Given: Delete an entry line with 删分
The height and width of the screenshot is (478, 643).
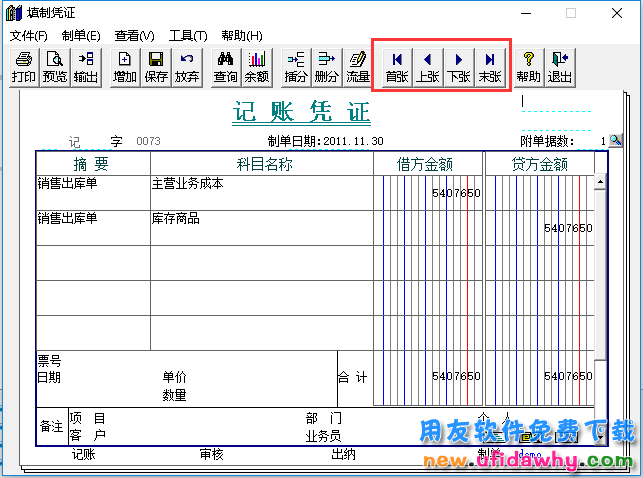Looking at the screenshot, I should tap(326, 67).
